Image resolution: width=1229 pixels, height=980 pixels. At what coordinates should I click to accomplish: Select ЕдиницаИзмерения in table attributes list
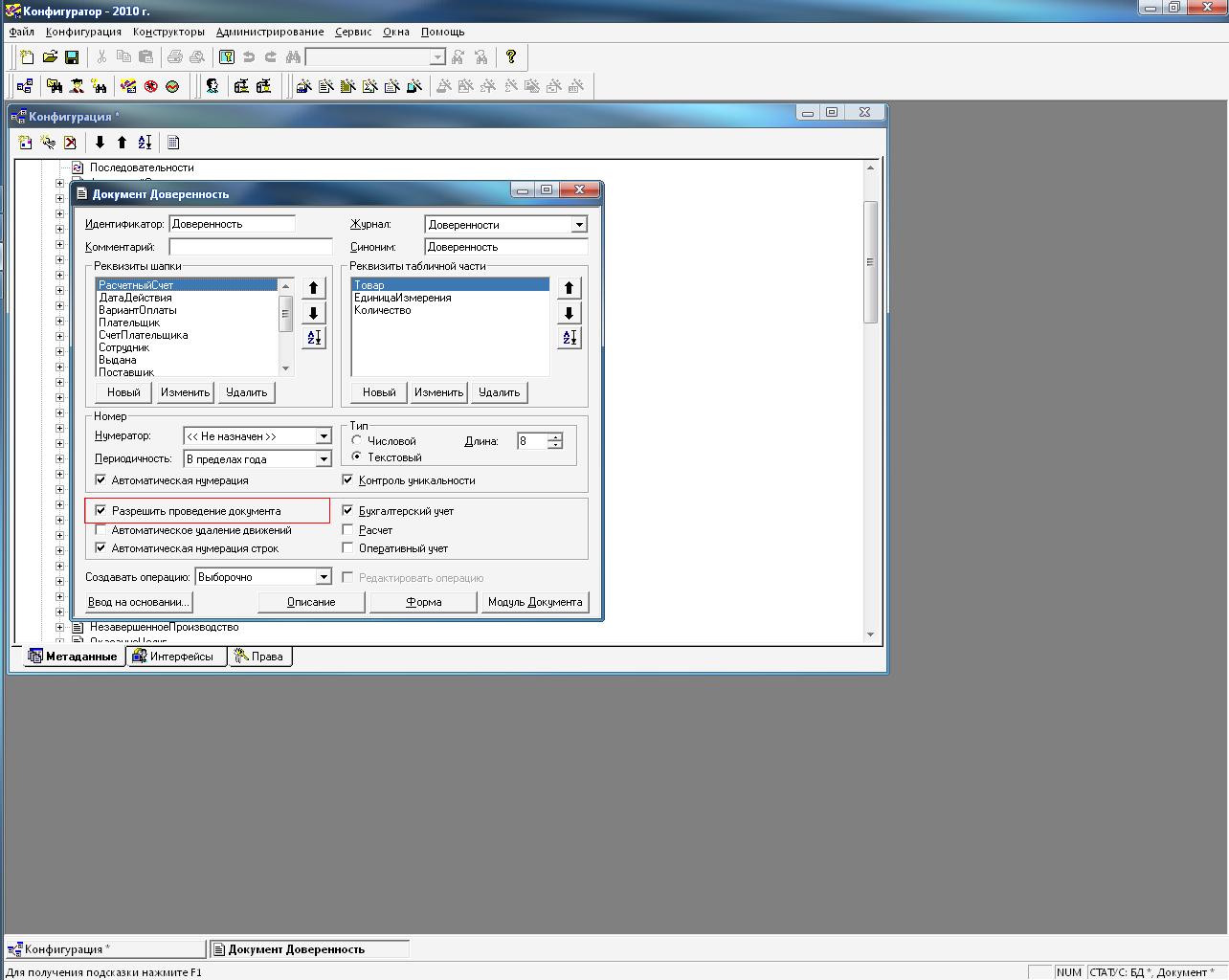402,298
